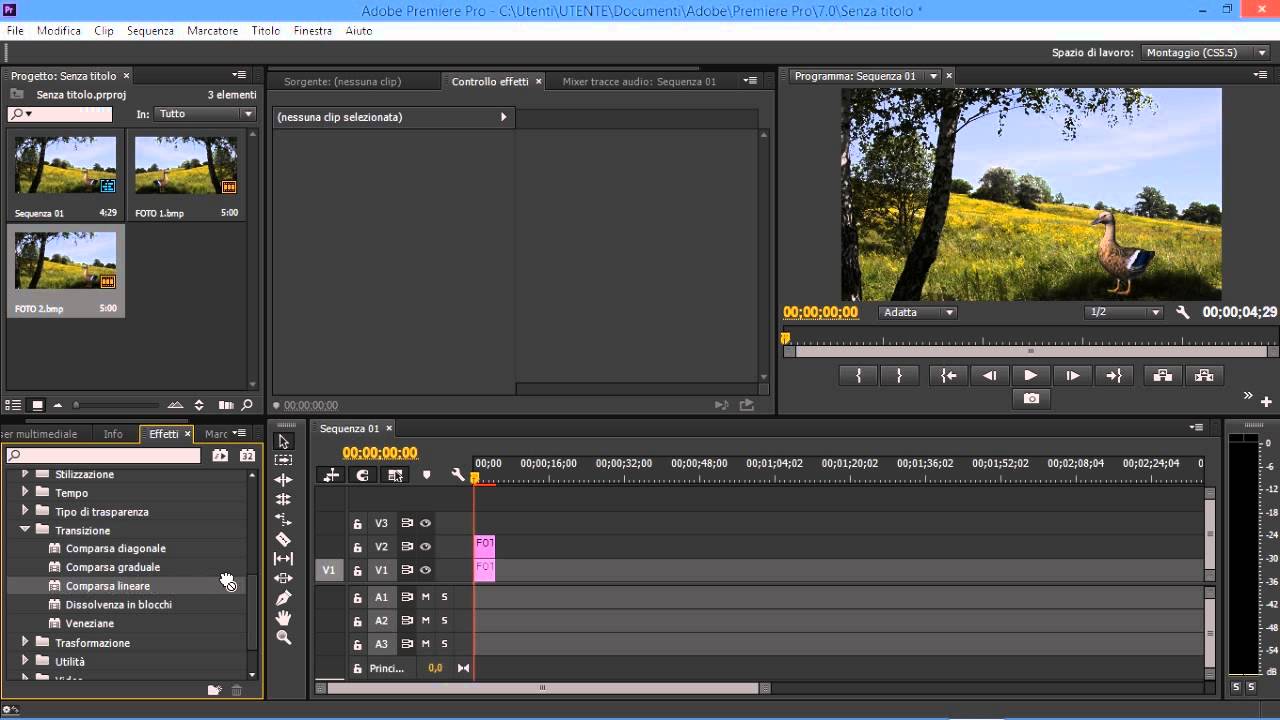The image size is (1280, 720).
Task: Select the Hand tool
Action: point(284,618)
